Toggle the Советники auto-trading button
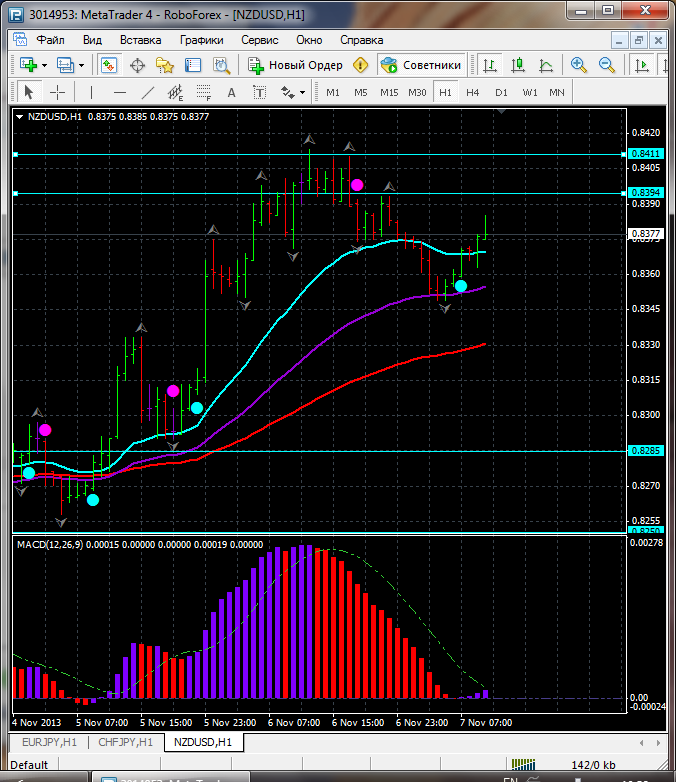 (421, 65)
